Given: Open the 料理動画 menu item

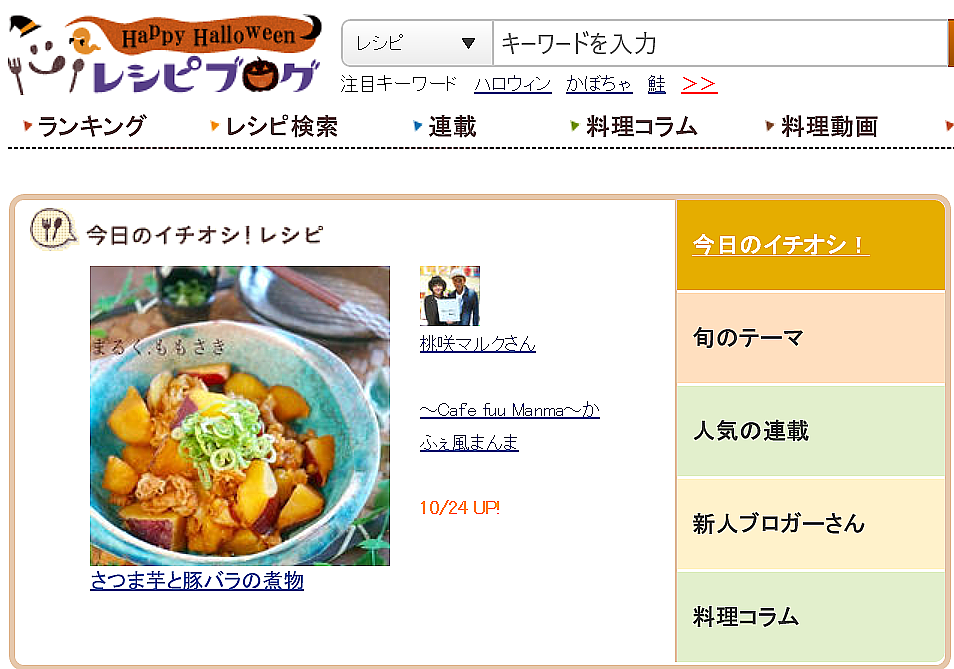Looking at the screenshot, I should click(x=829, y=127).
